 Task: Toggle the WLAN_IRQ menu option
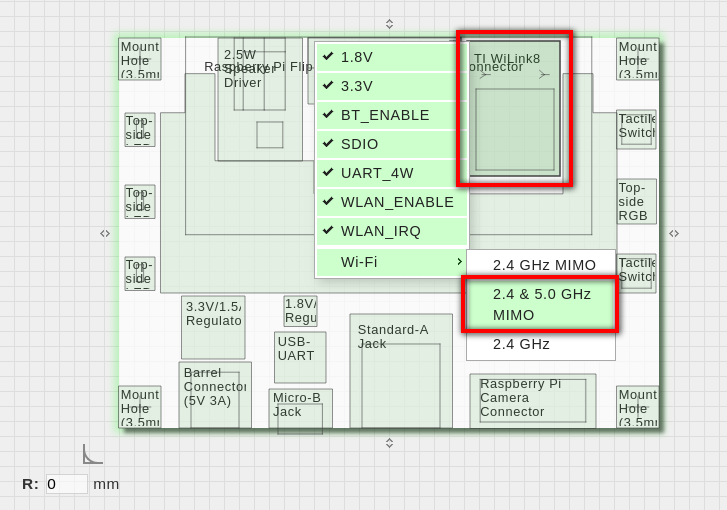[x=392, y=231]
